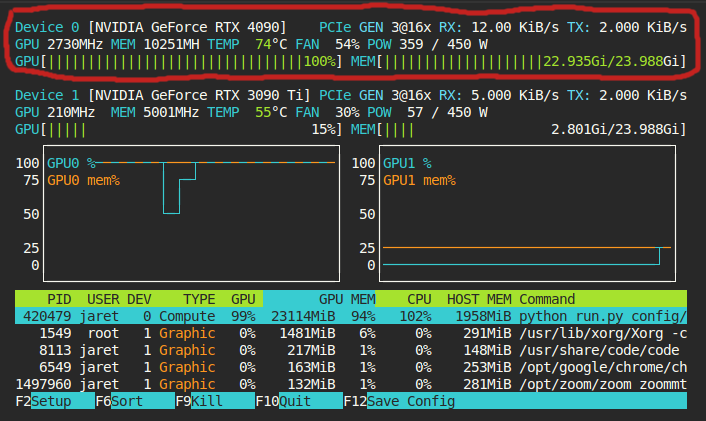The image size is (706, 421).
Task: Click the Device 1 RTX 3090 Ti label
Action: click(x=163, y=95)
